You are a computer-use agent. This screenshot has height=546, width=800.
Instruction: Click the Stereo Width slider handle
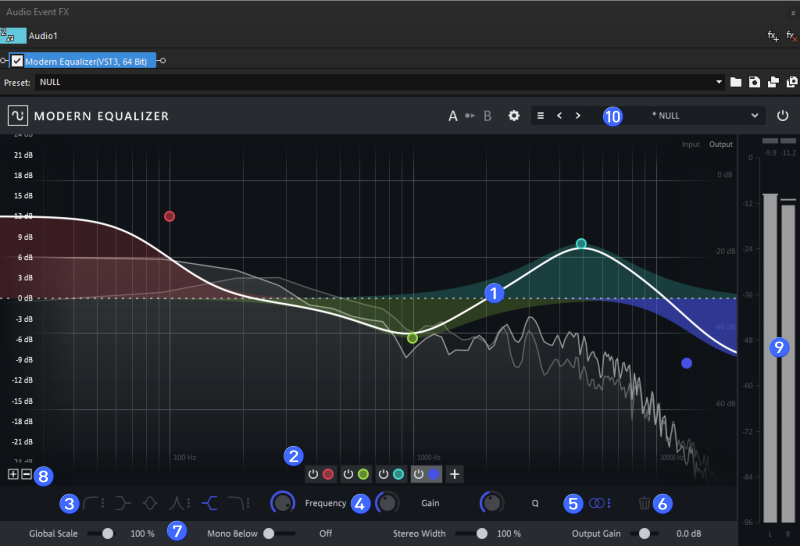click(482, 534)
